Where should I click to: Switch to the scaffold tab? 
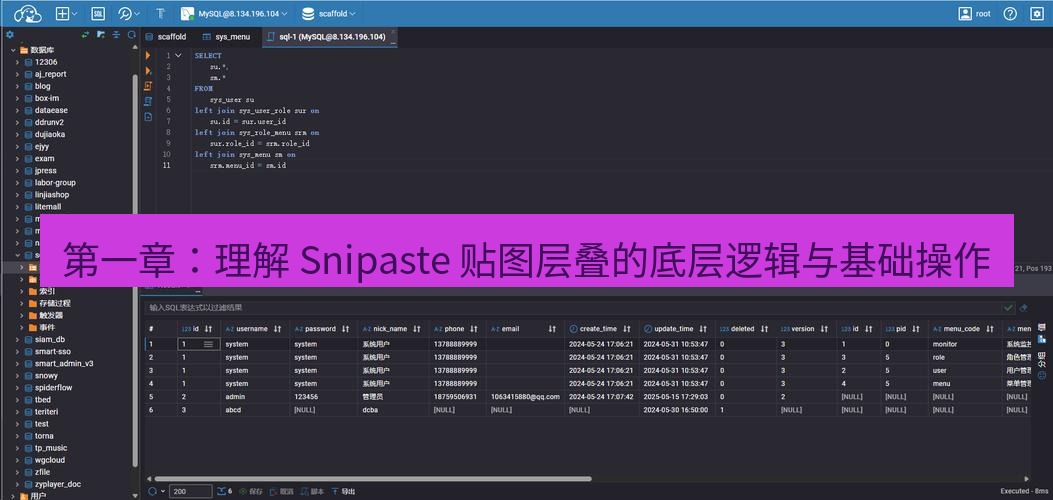165,37
